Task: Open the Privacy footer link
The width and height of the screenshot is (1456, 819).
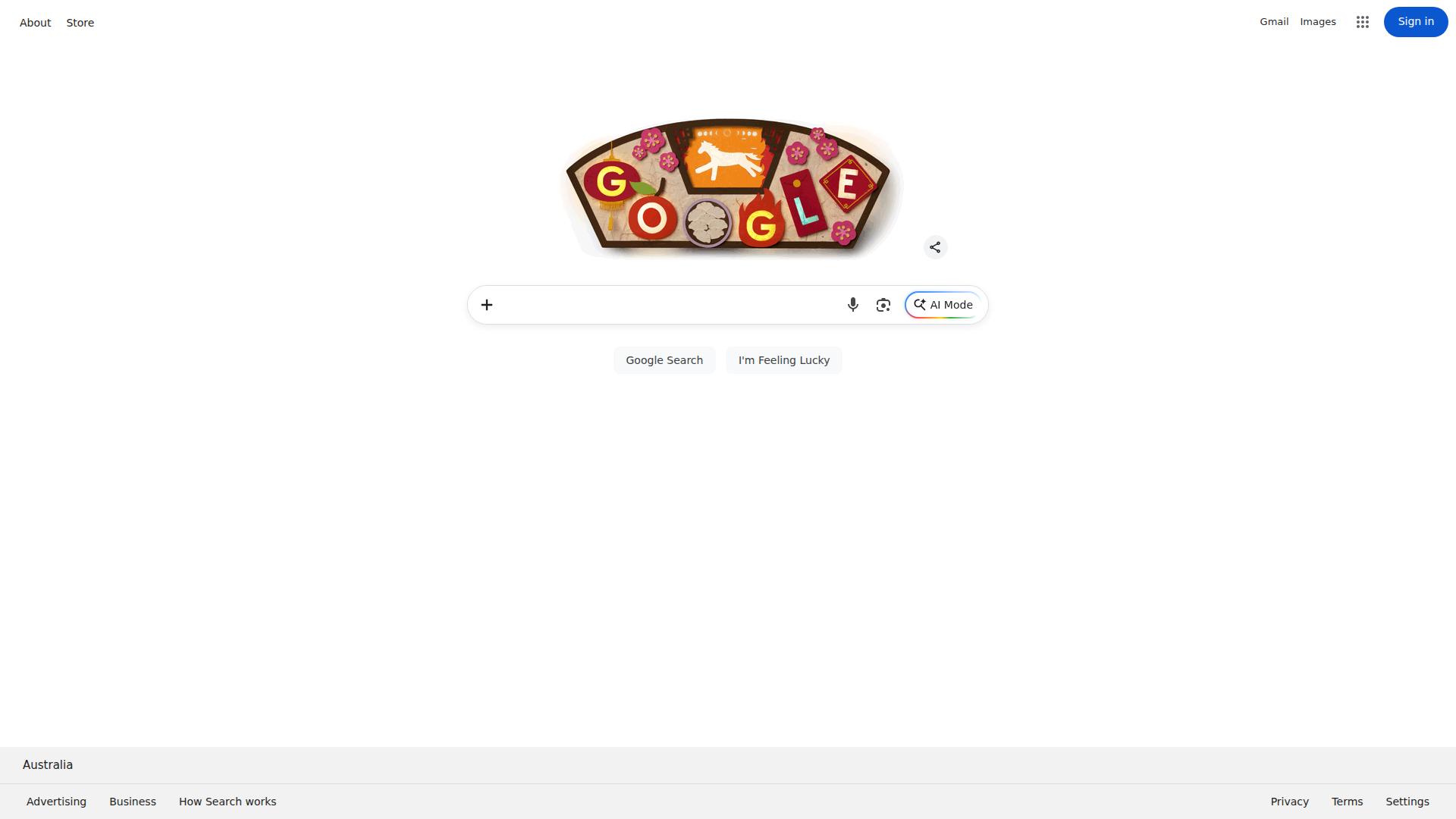Action: pyautogui.click(x=1290, y=802)
